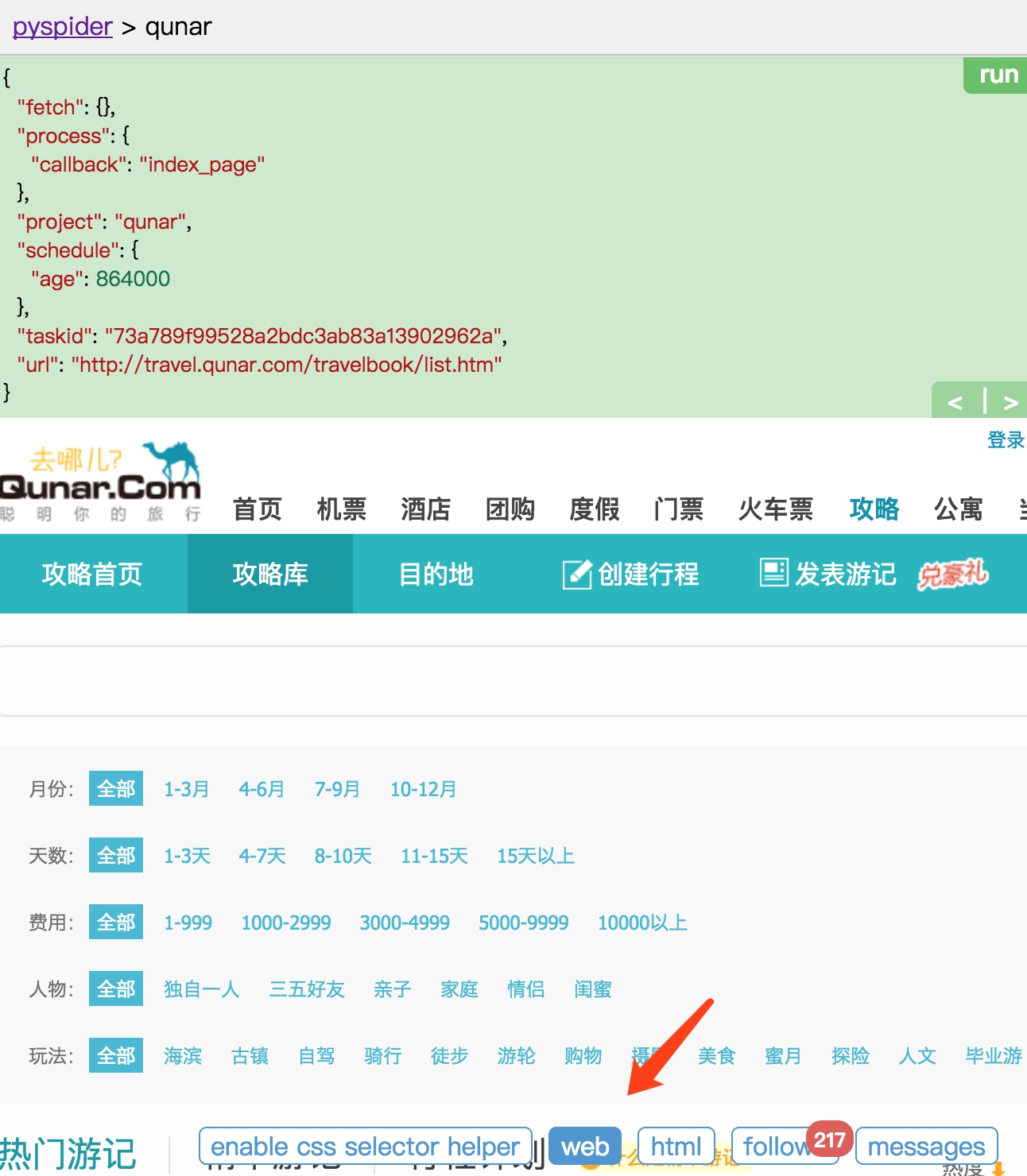This screenshot has width=1027, height=1176.
Task: Go to previous task with < arrow
Action: (x=955, y=402)
